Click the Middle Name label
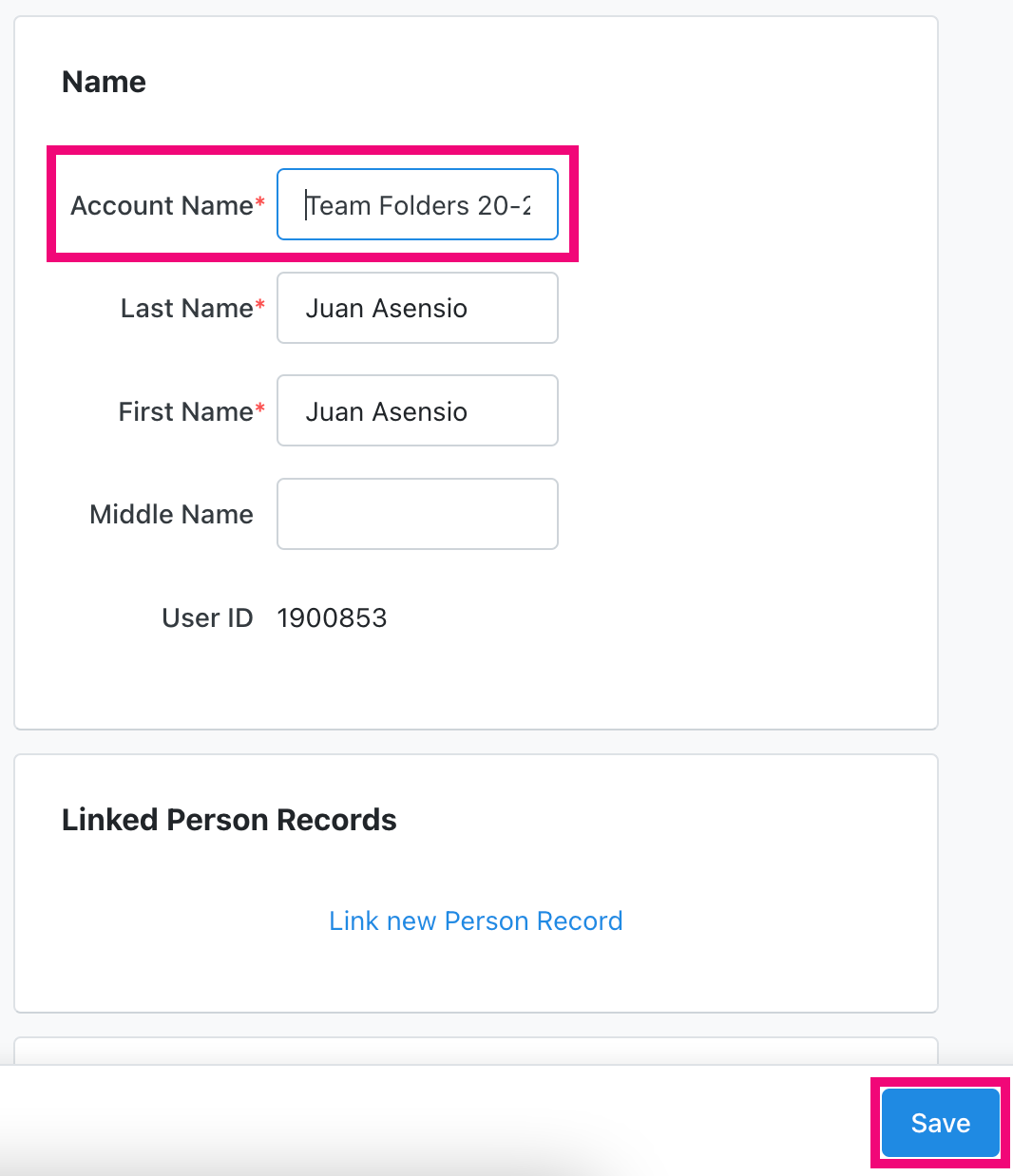1013x1176 pixels. point(171,514)
